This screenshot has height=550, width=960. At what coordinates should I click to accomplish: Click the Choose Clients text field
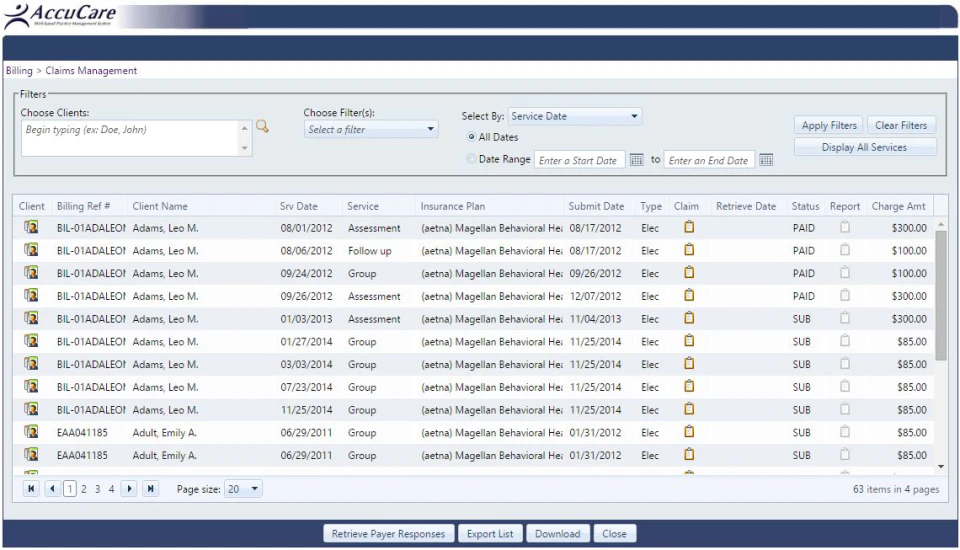(x=131, y=138)
